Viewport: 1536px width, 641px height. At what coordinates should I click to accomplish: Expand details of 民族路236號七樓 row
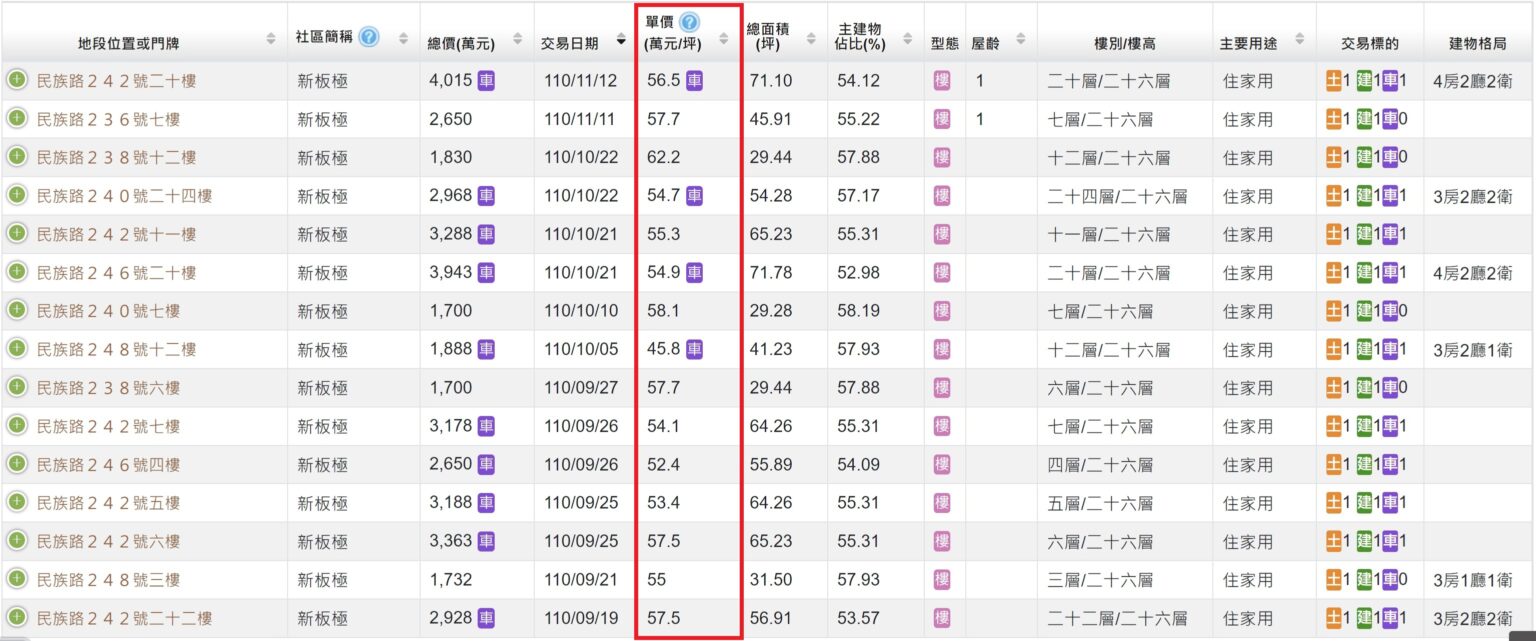(17, 118)
